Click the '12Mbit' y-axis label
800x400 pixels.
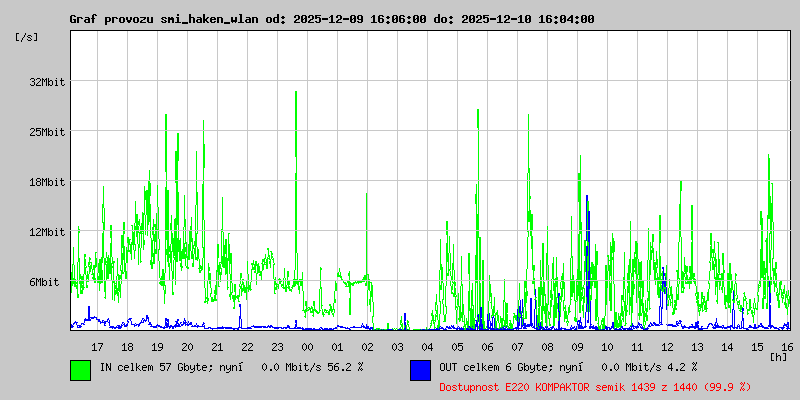[x=47, y=232]
